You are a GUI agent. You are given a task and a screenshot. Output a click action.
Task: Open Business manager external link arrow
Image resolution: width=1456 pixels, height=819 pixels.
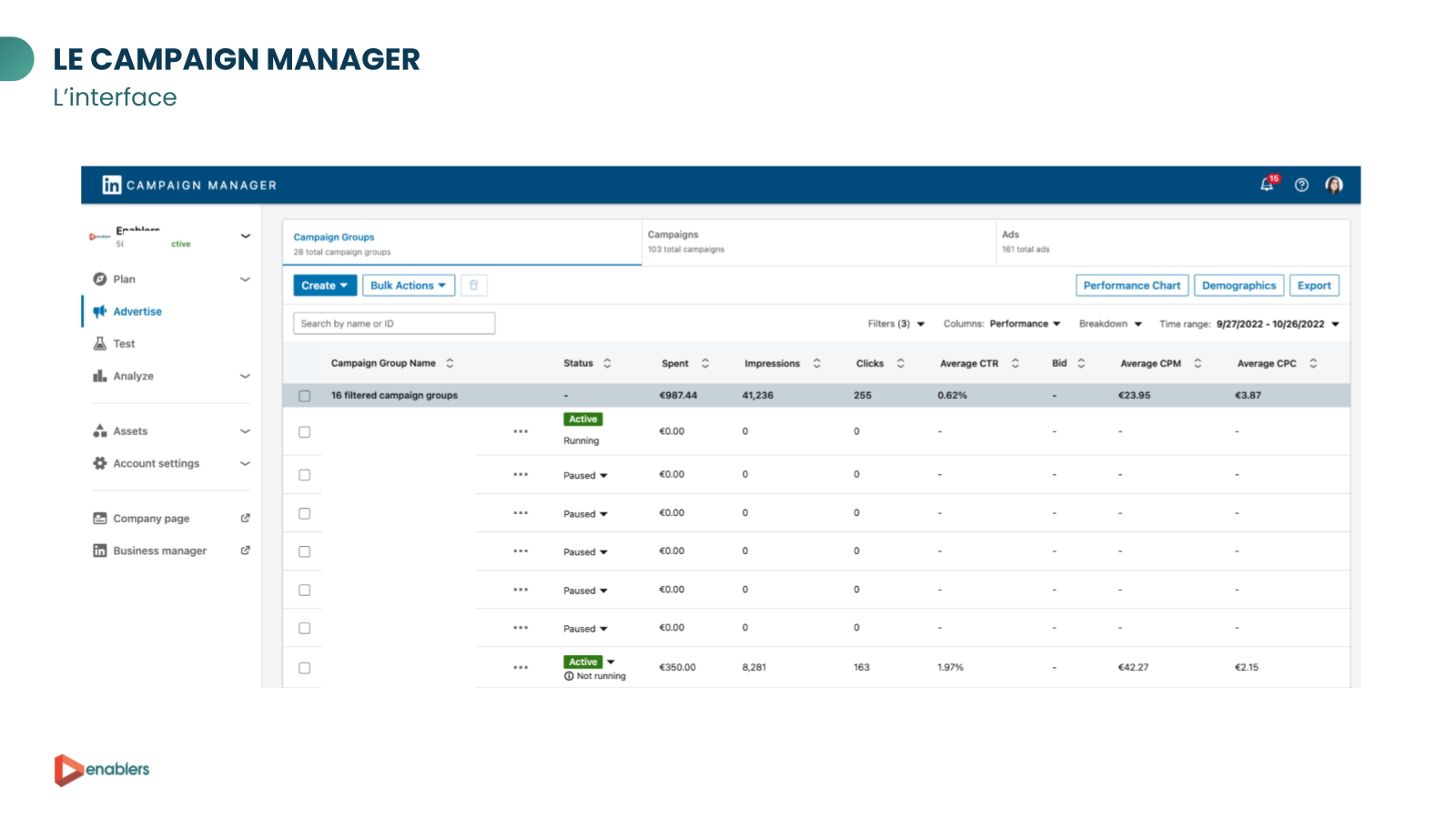click(245, 551)
